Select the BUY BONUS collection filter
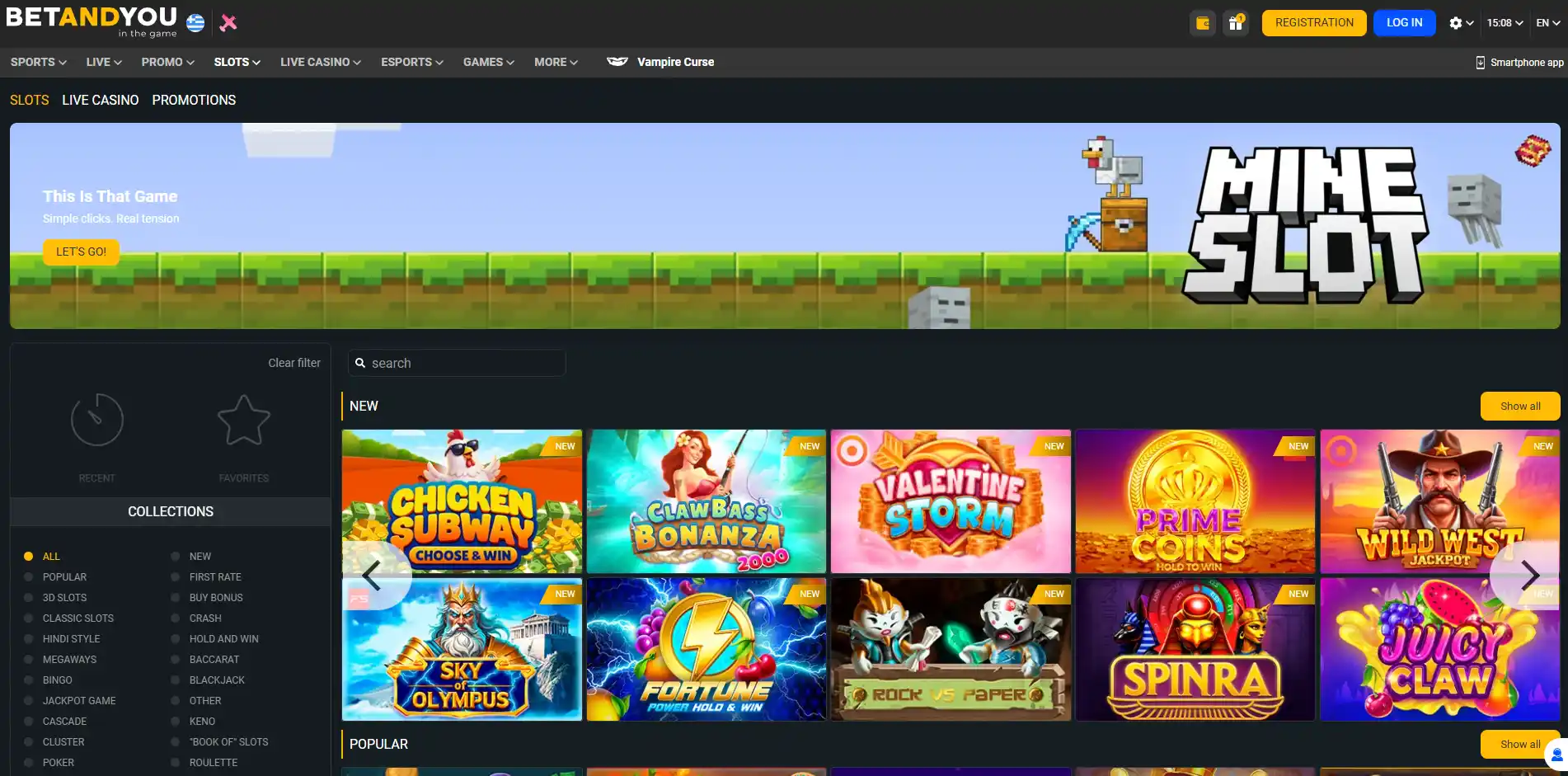The height and width of the screenshot is (776, 1568). [207, 598]
